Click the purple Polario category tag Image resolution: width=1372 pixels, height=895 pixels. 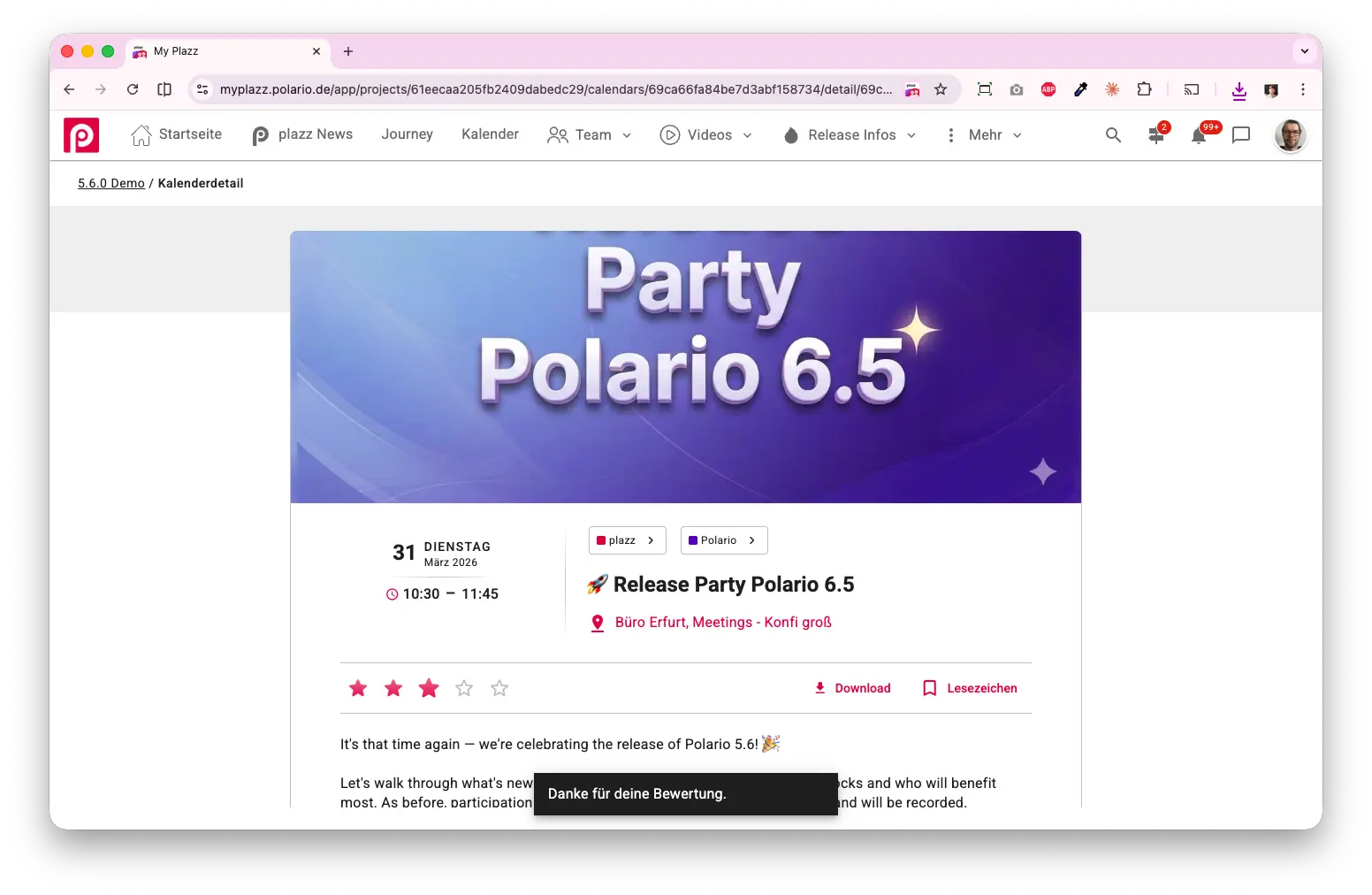pos(723,540)
